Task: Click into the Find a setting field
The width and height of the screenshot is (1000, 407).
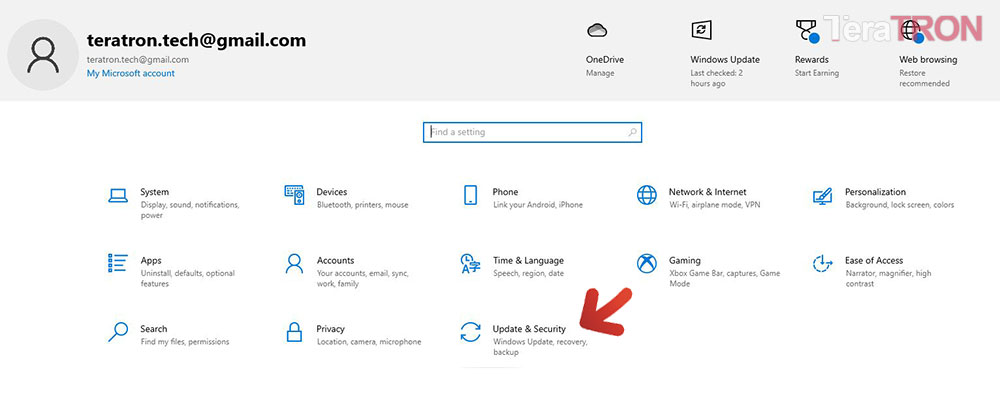Action: (x=532, y=132)
